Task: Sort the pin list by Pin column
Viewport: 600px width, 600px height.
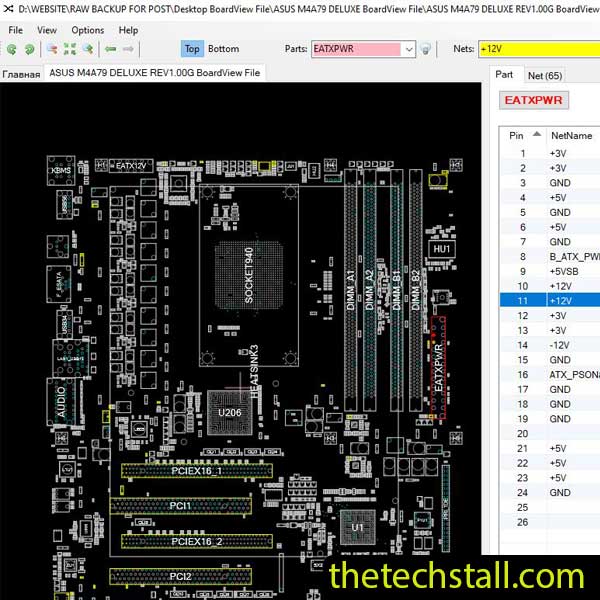Action: point(523,135)
